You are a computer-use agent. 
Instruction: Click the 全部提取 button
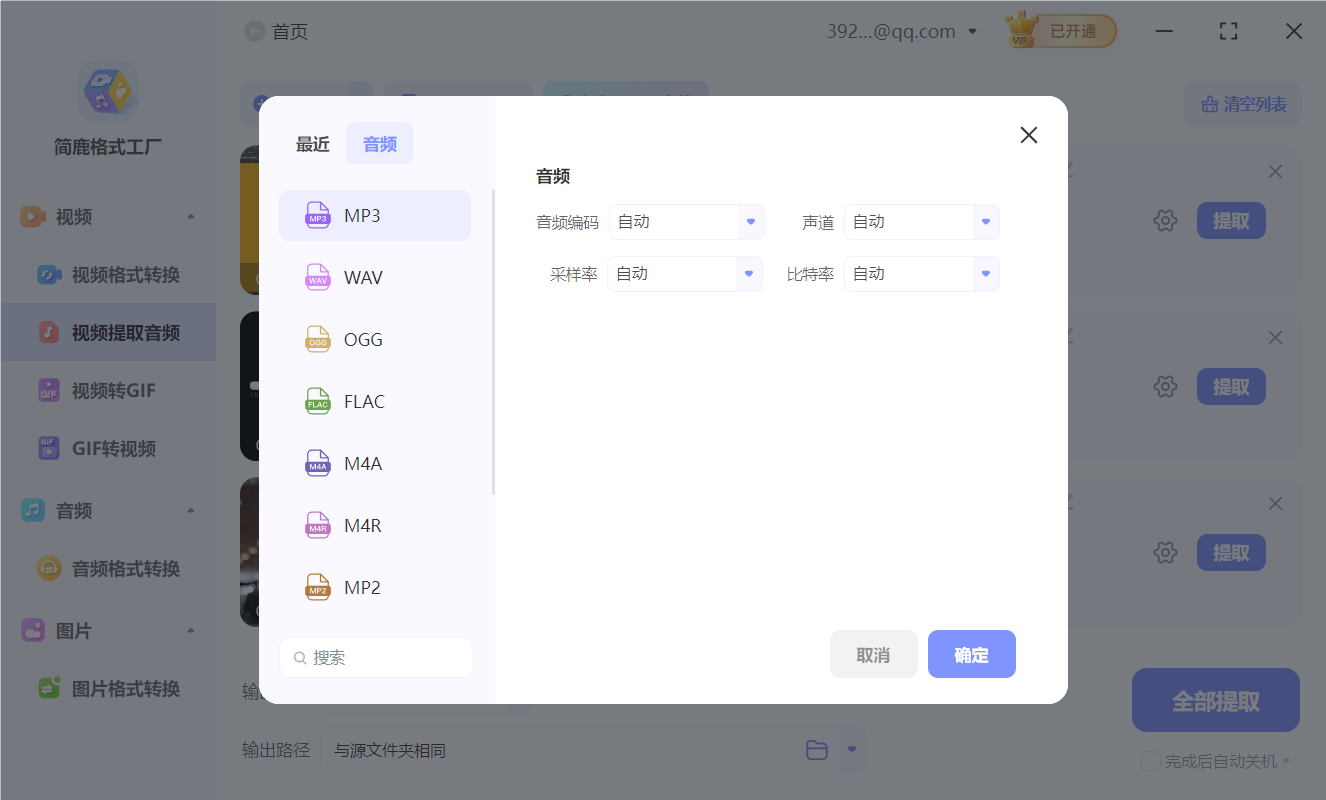(1215, 700)
